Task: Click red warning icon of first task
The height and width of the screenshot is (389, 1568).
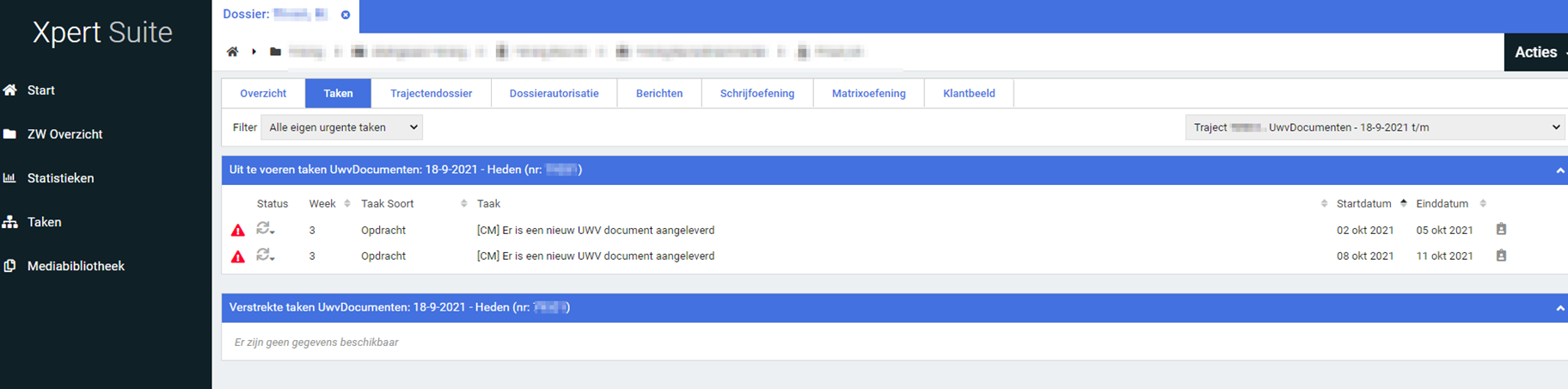Action: pos(238,231)
